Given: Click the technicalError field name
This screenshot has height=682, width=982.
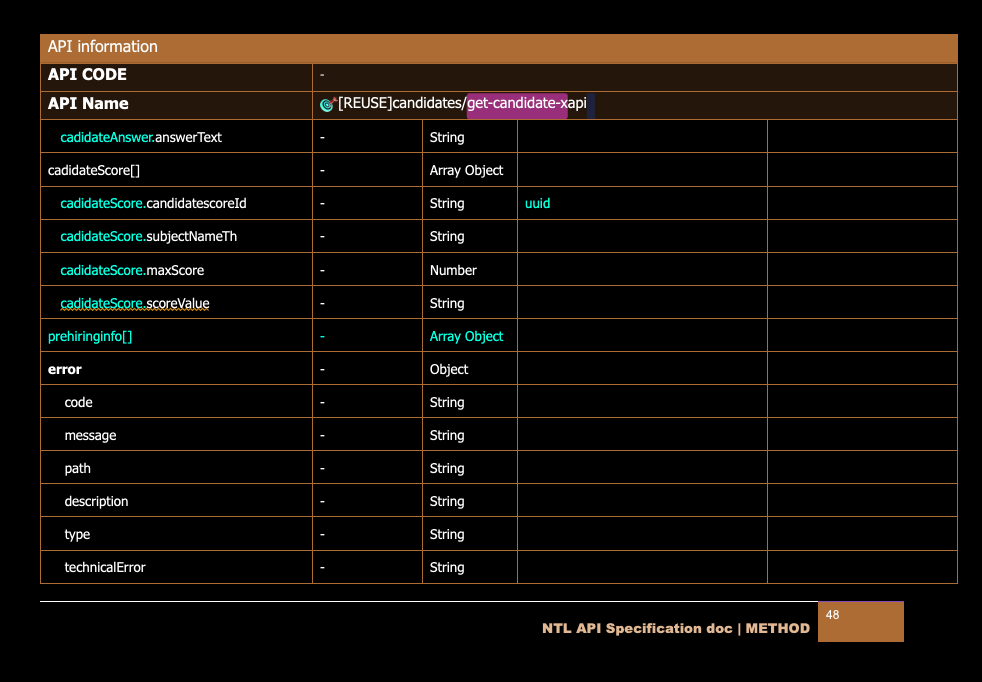Looking at the screenshot, I should pos(105,567).
